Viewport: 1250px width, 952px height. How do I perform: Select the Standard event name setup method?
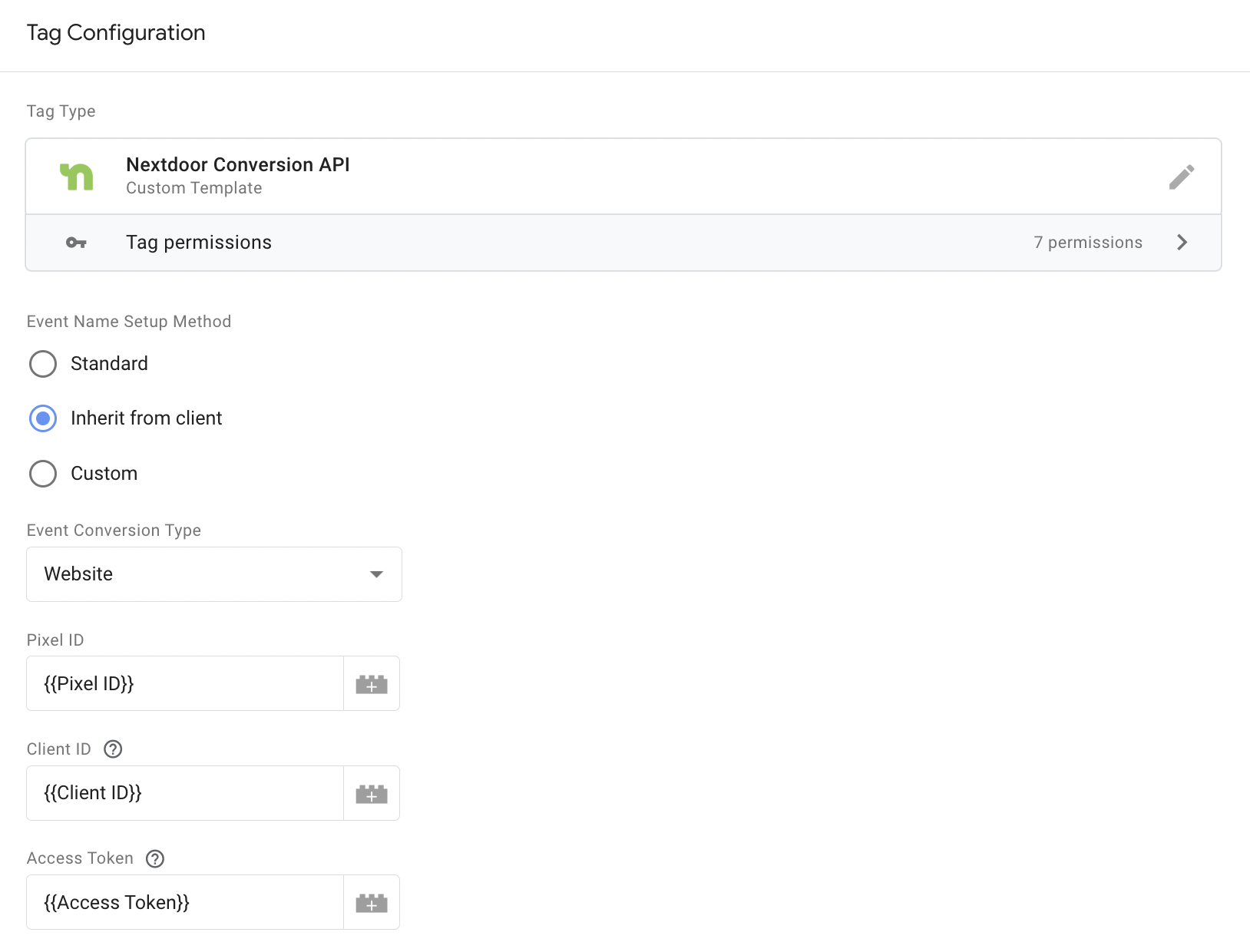pyautogui.click(x=43, y=364)
